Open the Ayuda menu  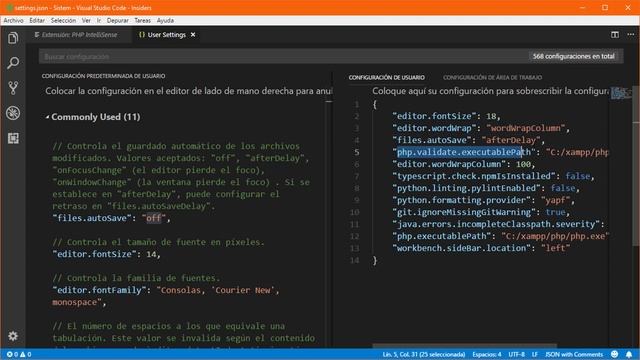coord(165,20)
